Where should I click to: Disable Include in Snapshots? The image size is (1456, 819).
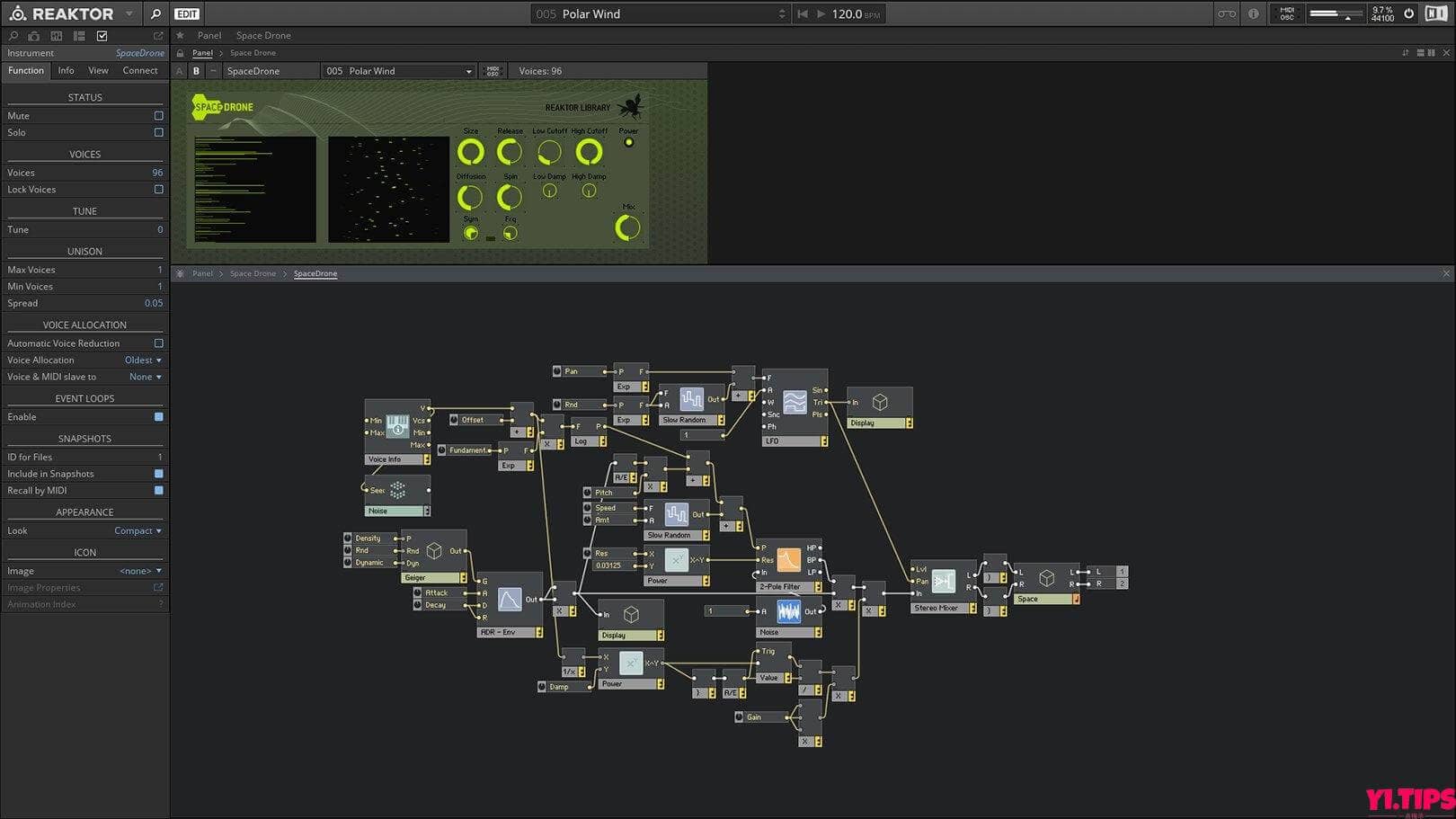pos(159,474)
